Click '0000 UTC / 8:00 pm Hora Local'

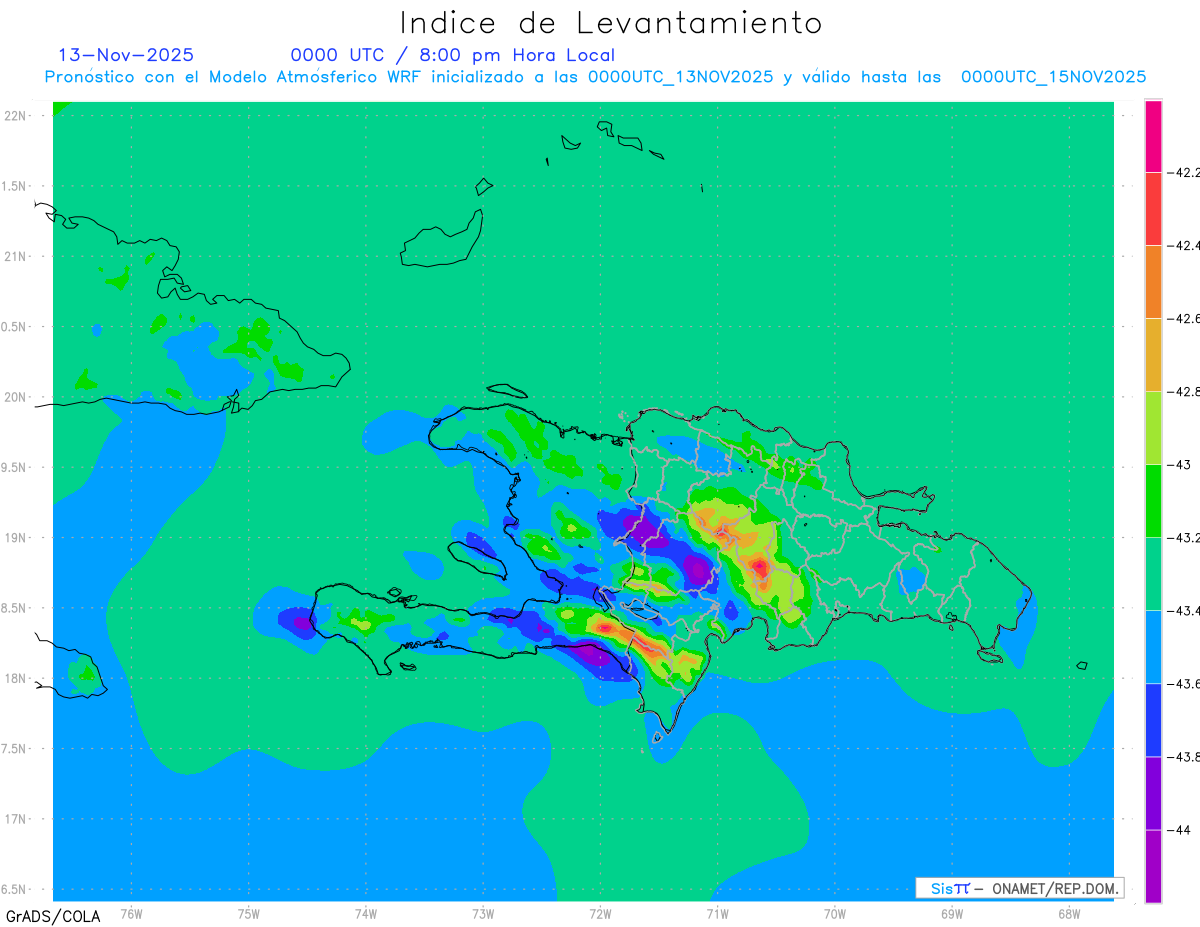(x=453, y=55)
